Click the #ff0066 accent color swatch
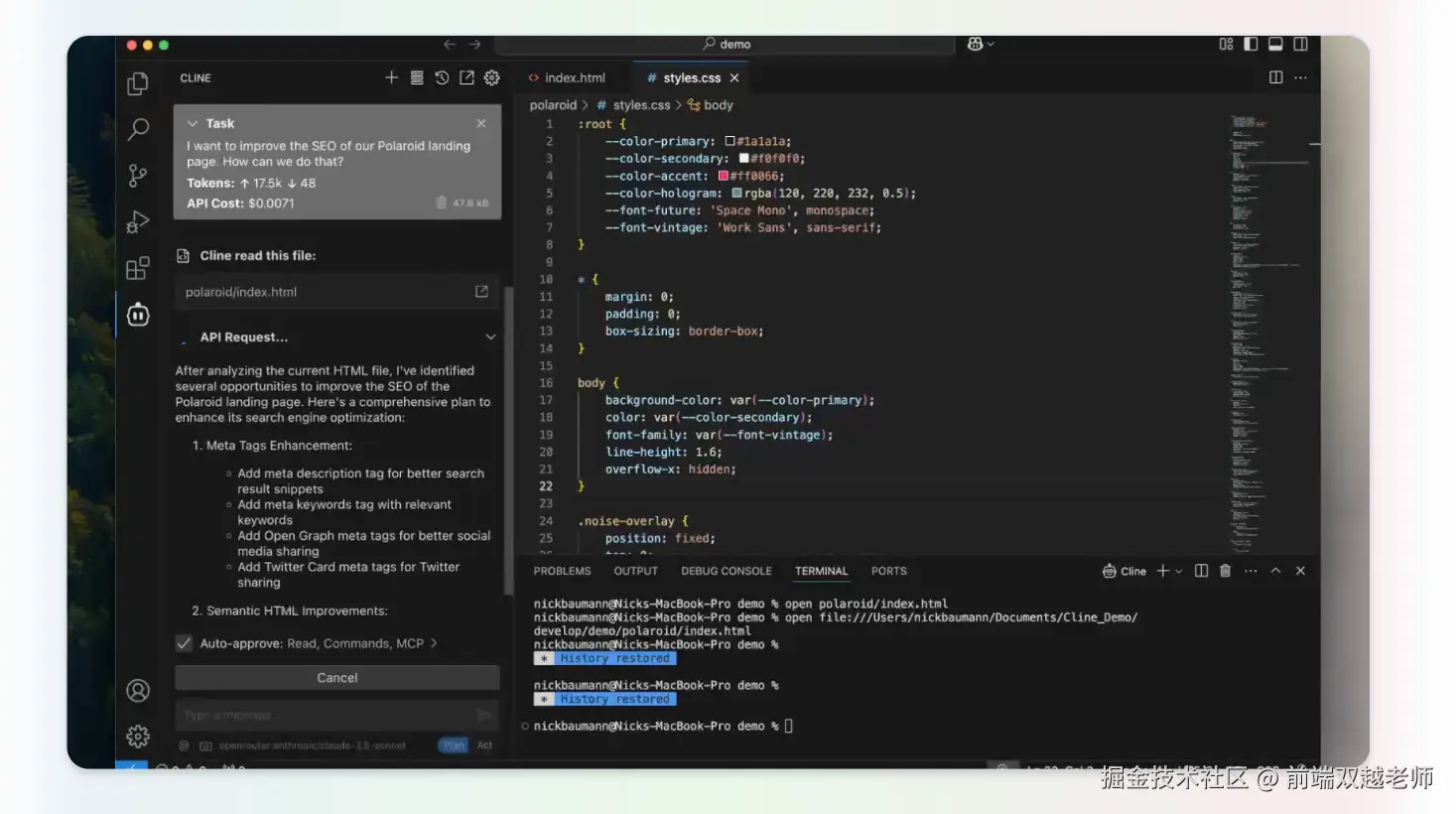Screen dimensions: 1456x814 tap(724, 176)
